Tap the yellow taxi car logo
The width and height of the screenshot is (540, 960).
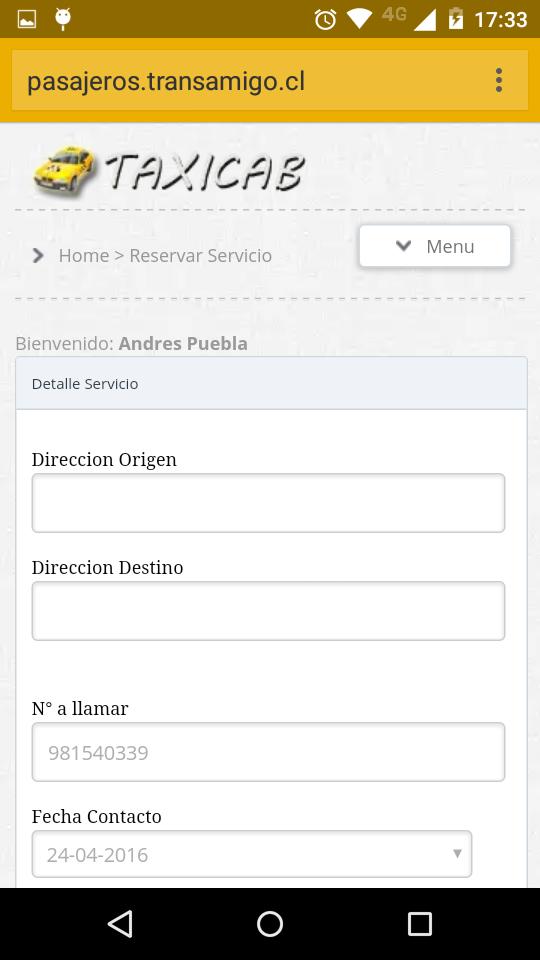point(64,171)
